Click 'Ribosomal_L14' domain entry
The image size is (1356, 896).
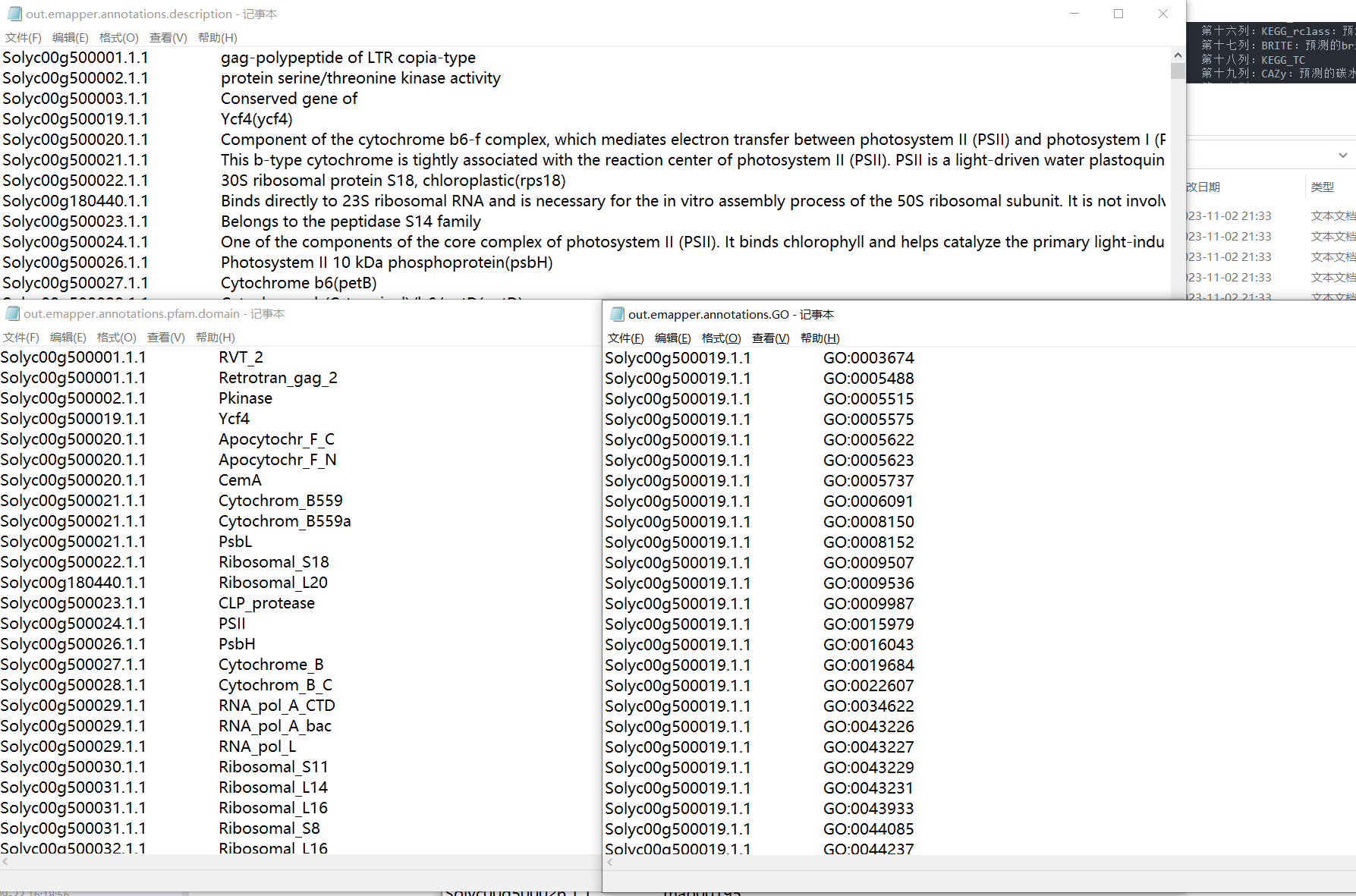pos(273,788)
